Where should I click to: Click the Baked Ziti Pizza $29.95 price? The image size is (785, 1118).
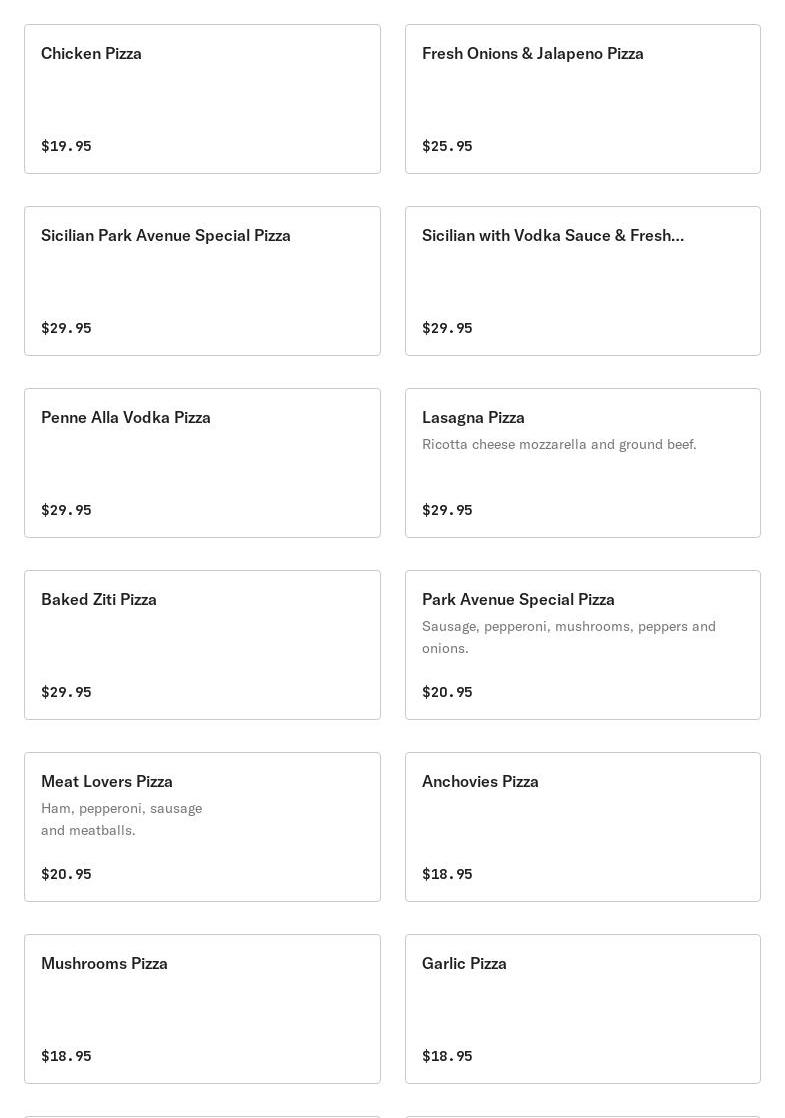(x=66, y=692)
